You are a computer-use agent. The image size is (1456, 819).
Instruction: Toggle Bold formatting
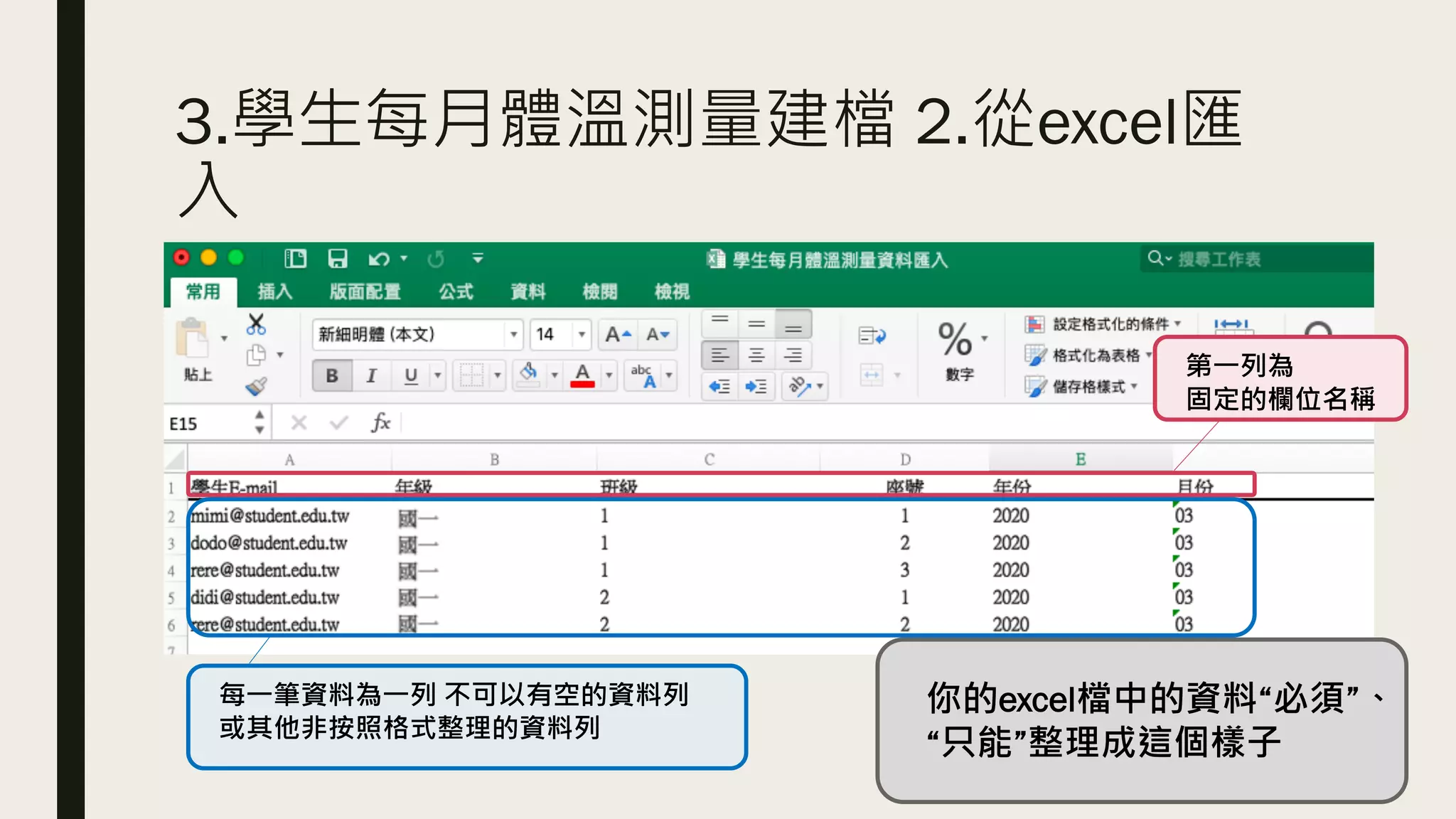tap(332, 375)
